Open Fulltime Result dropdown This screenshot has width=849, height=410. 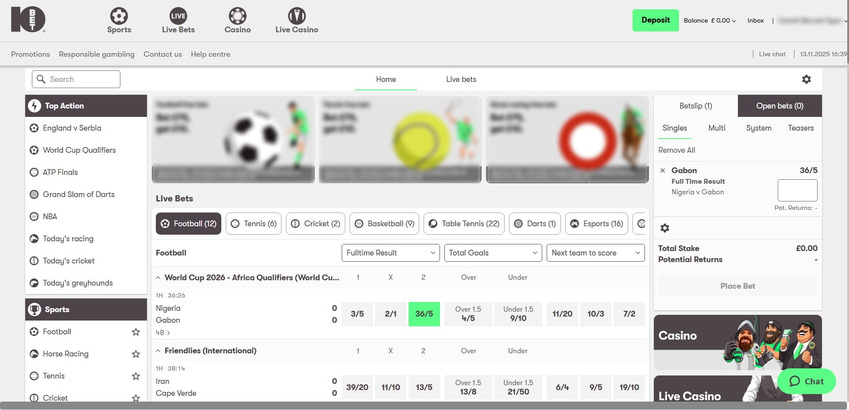tap(390, 253)
